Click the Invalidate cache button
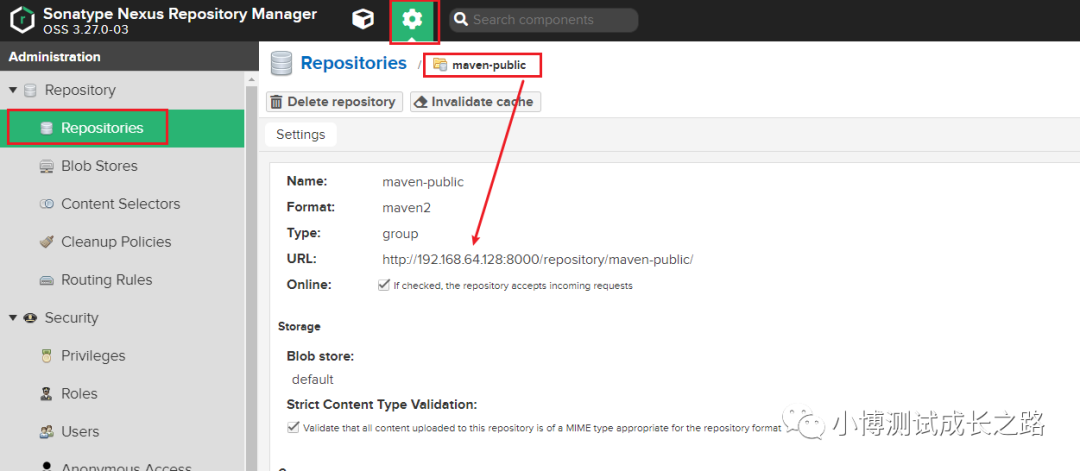Viewport: 1080px width, 471px height. (x=475, y=102)
